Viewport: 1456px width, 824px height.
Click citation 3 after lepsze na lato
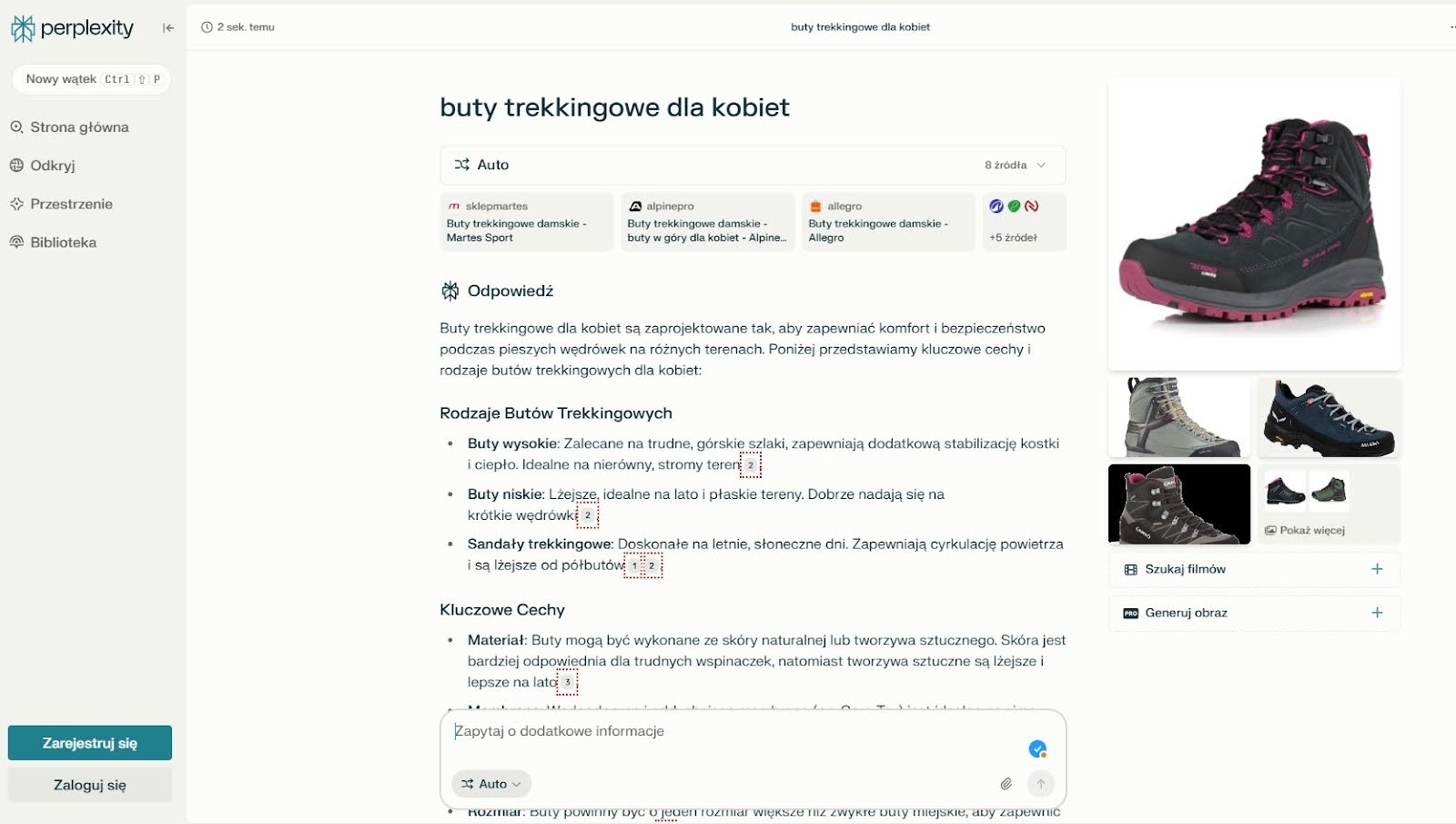coord(568,682)
